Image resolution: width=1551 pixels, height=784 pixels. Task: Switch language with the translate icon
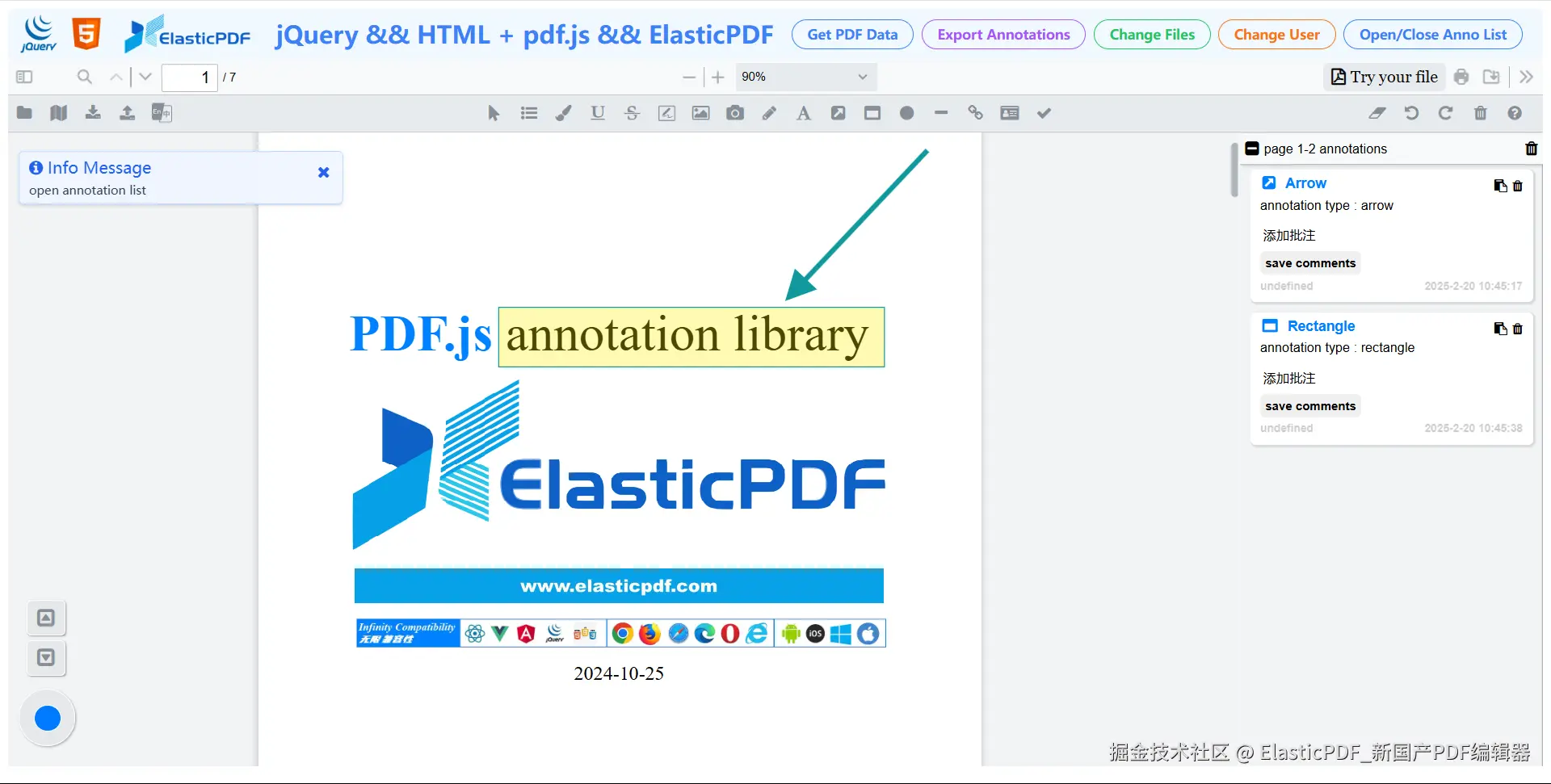[162, 113]
